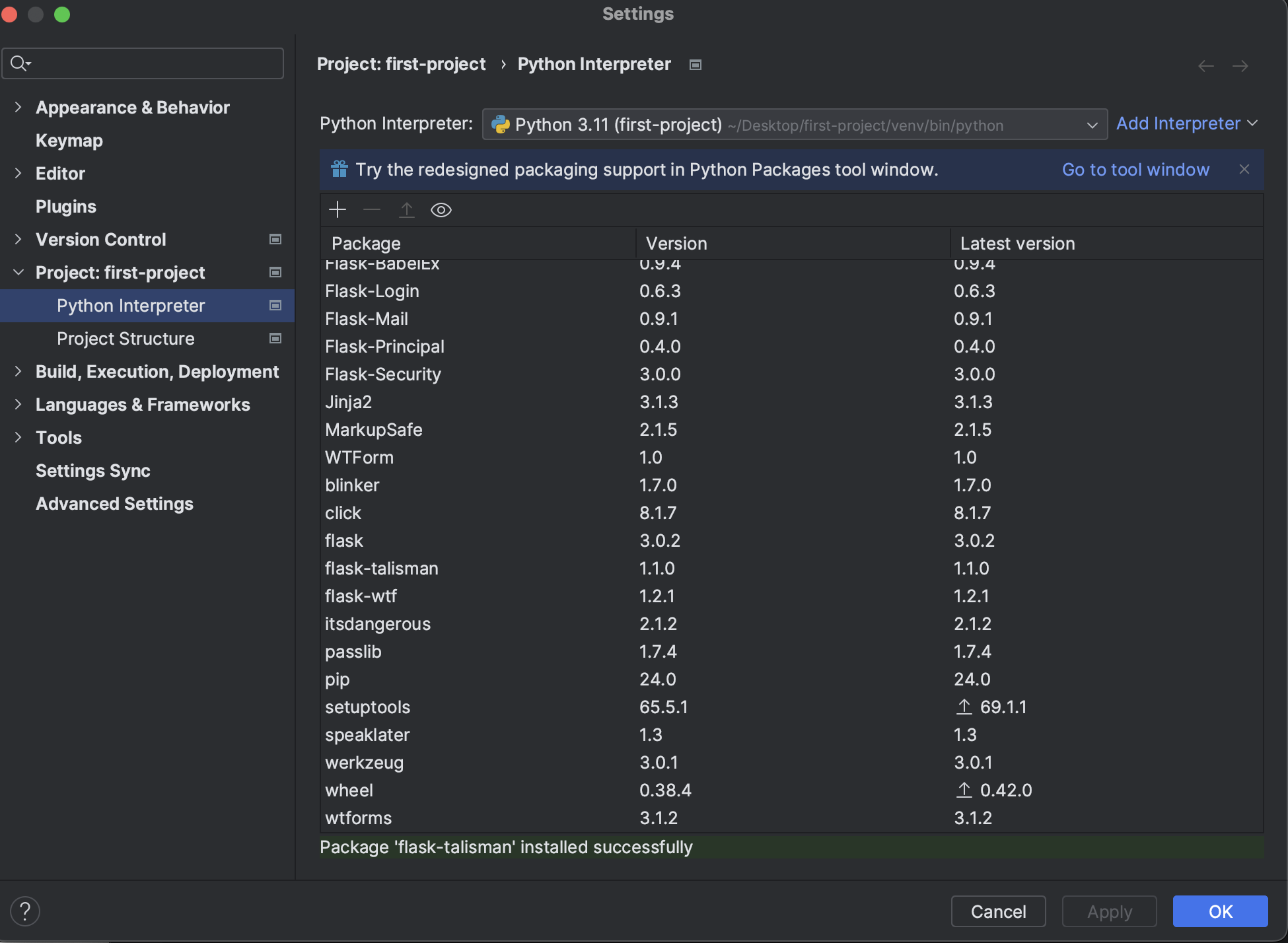This screenshot has height=943, width=1288.
Task: Expand the Tools section
Action: pyautogui.click(x=18, y=437)
